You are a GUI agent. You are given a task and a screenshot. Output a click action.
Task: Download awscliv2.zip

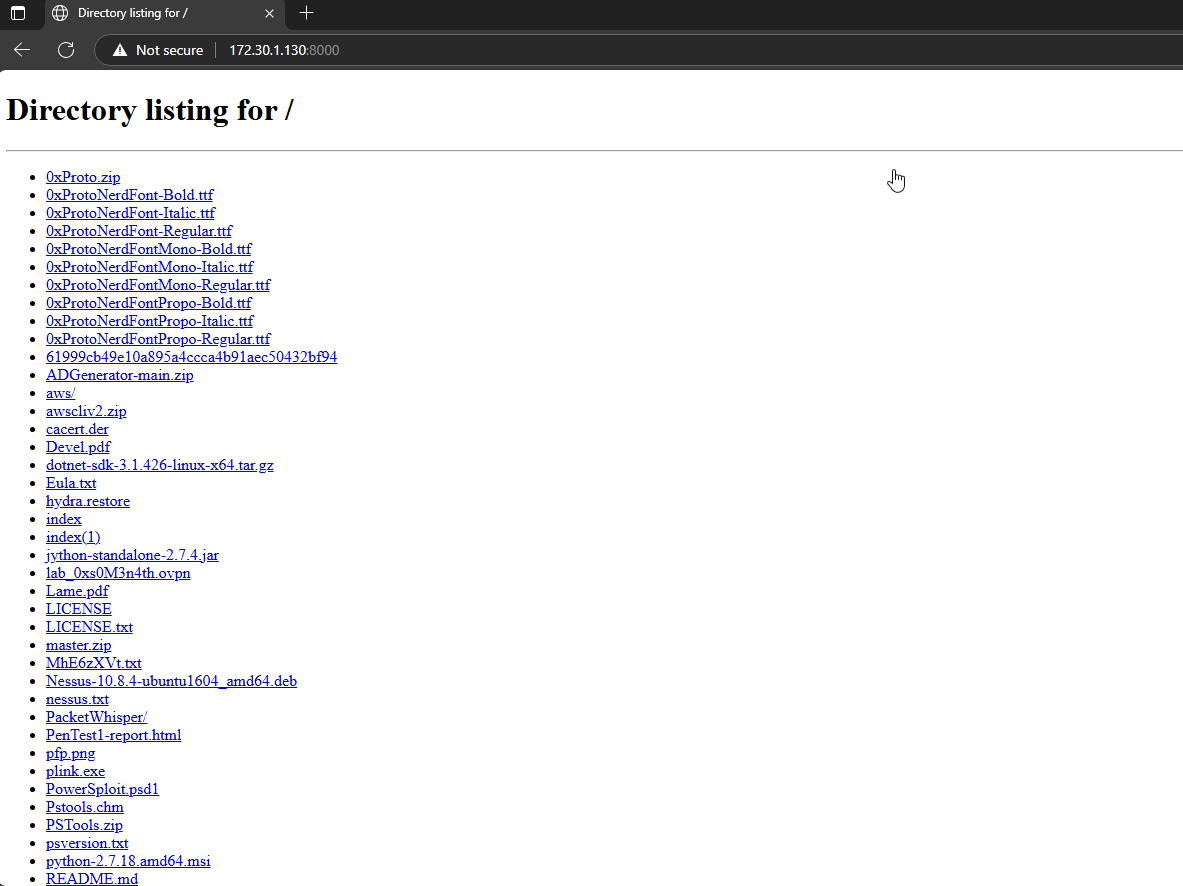coord(86,411)
